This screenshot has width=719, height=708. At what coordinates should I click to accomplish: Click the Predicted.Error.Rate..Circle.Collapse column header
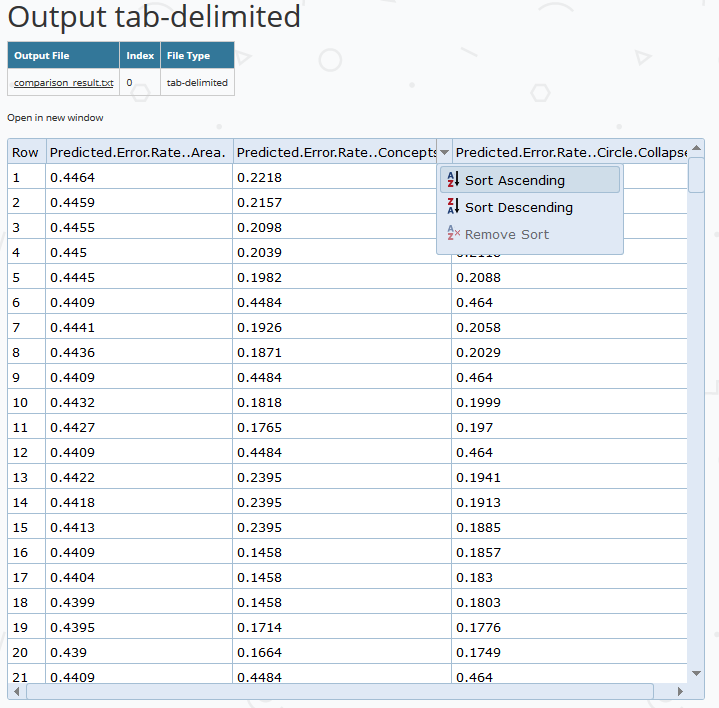[570, 152]
